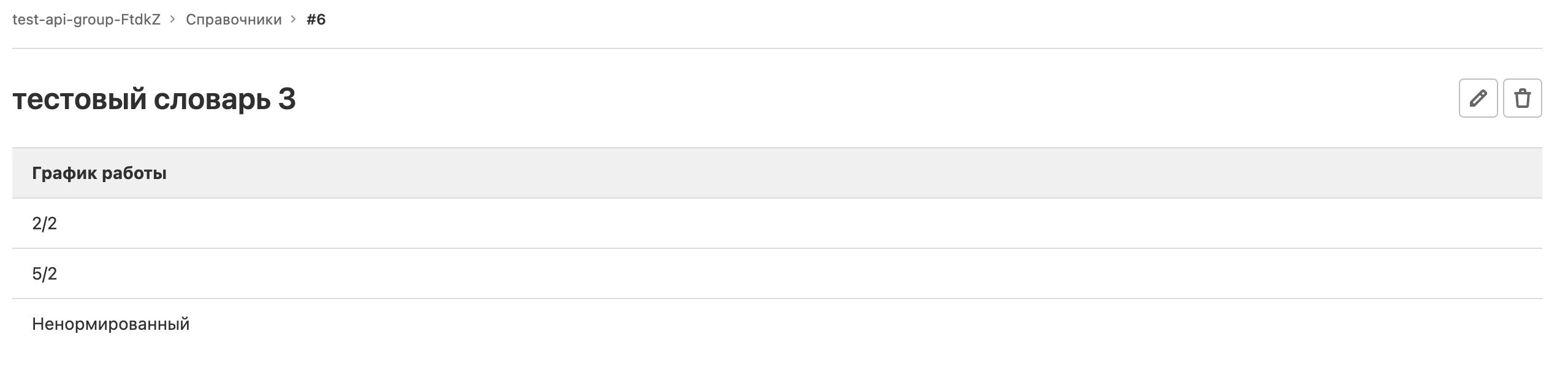Open the test-api-group-FtdkZ breadcrumb link
This screenshot has width=1568, height=385.
(86, 20)
